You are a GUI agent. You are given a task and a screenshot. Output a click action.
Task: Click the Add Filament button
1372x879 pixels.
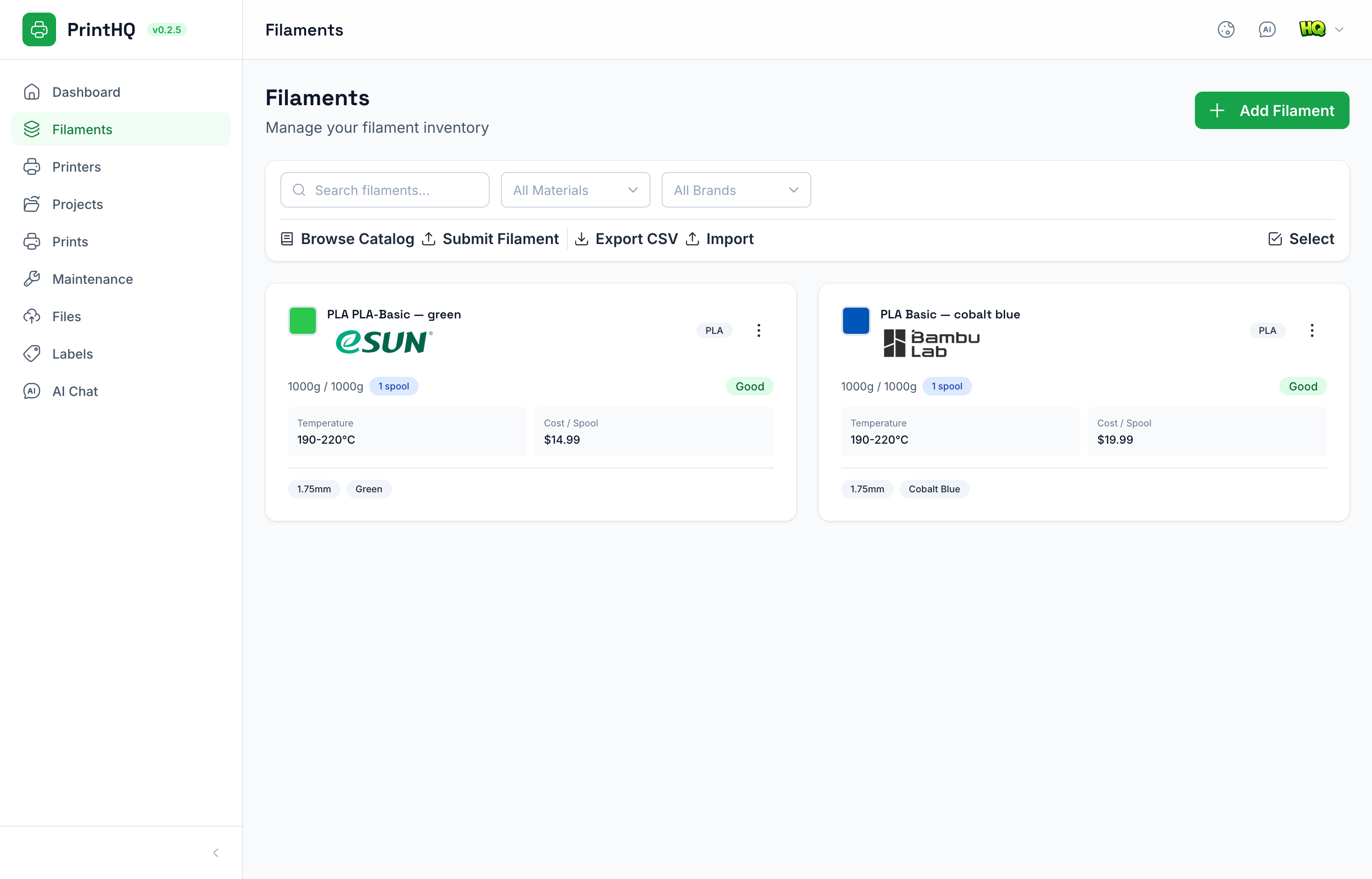1272,110
